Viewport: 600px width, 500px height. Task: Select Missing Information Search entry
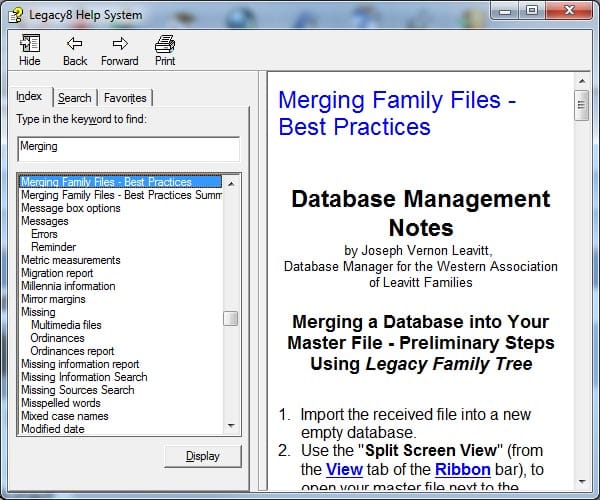coord(84,377)
